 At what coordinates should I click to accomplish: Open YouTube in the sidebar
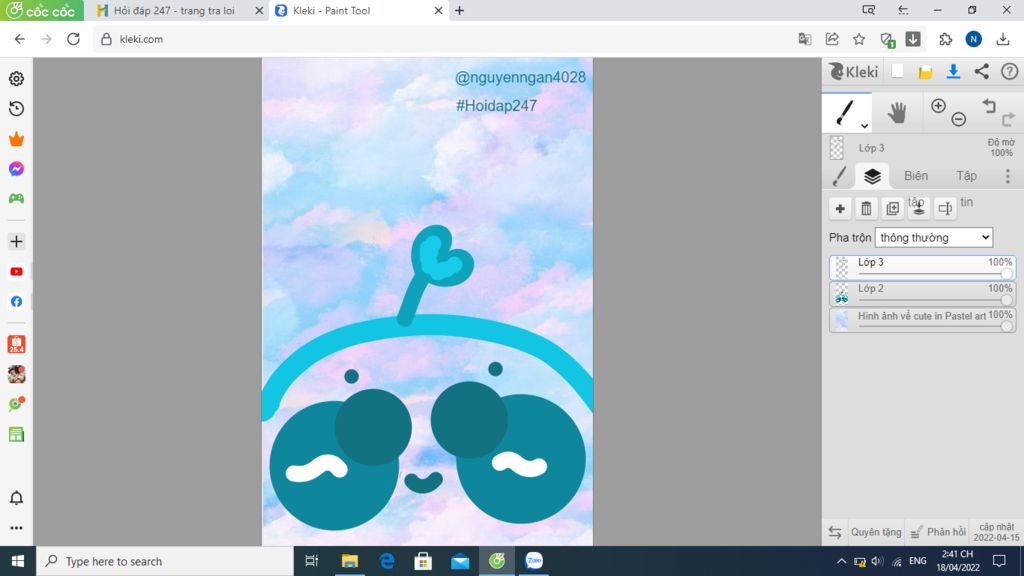(x=16, y=272)
